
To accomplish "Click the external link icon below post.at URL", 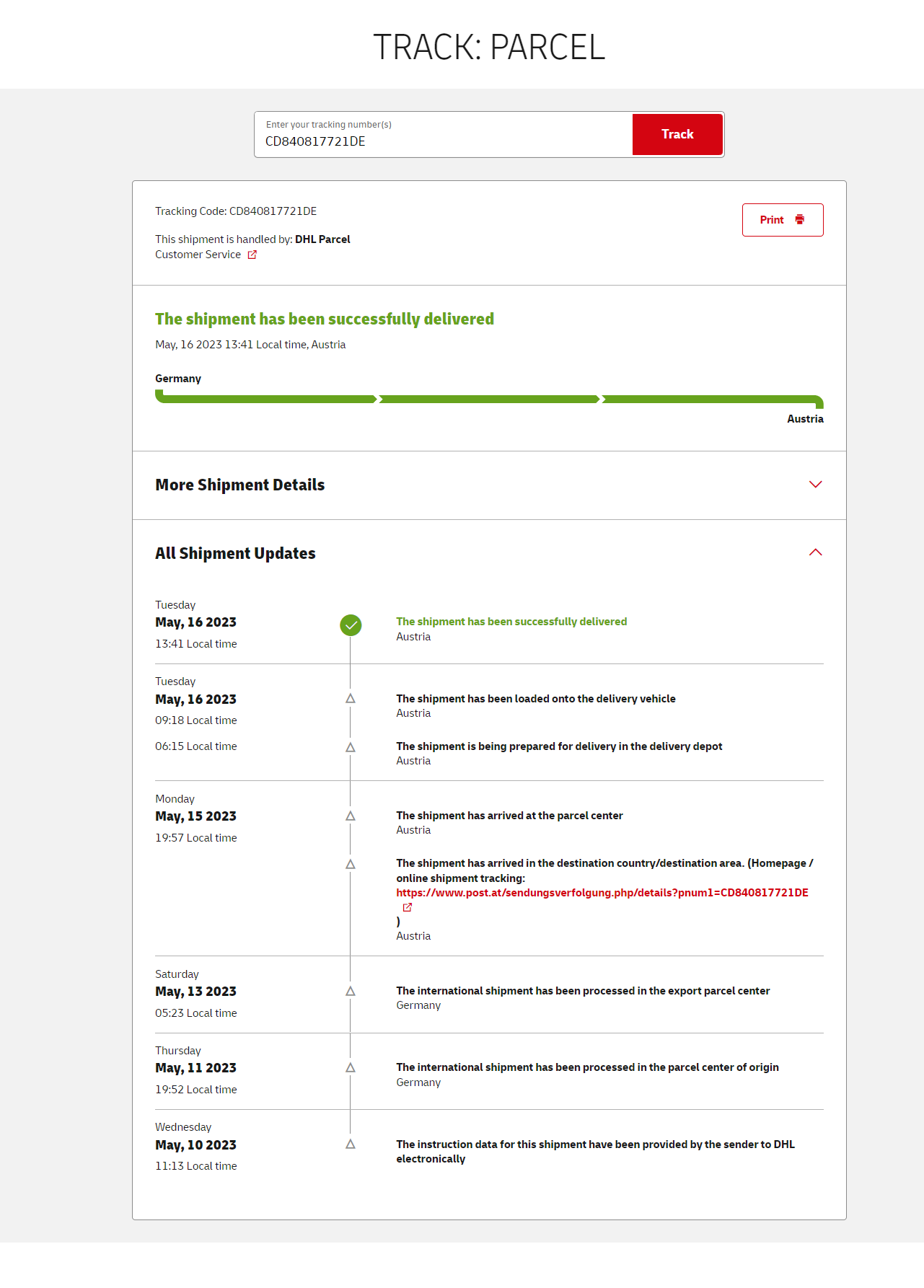I will click(408, 907).
